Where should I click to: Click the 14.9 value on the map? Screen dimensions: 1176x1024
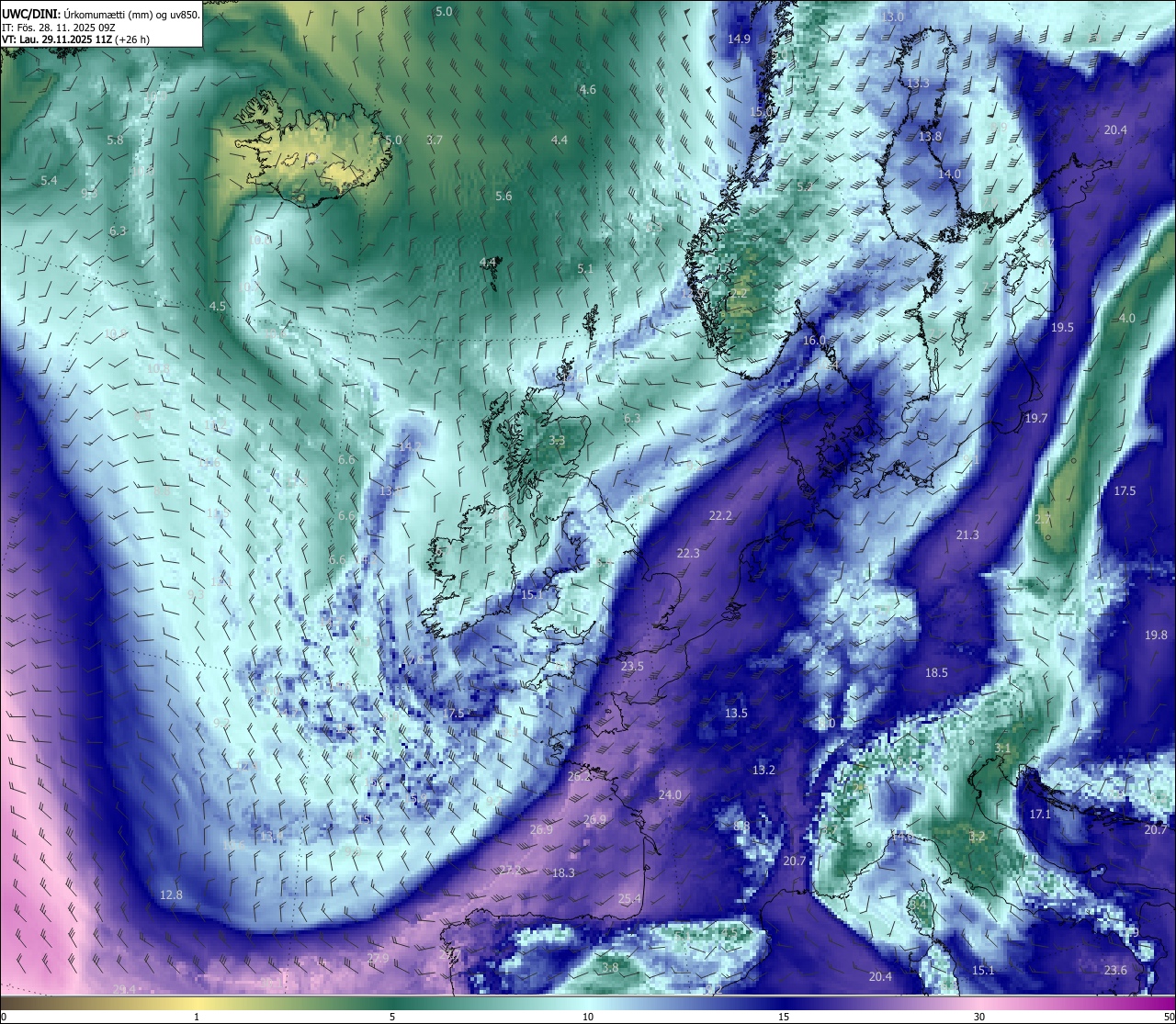coord(739,39)
